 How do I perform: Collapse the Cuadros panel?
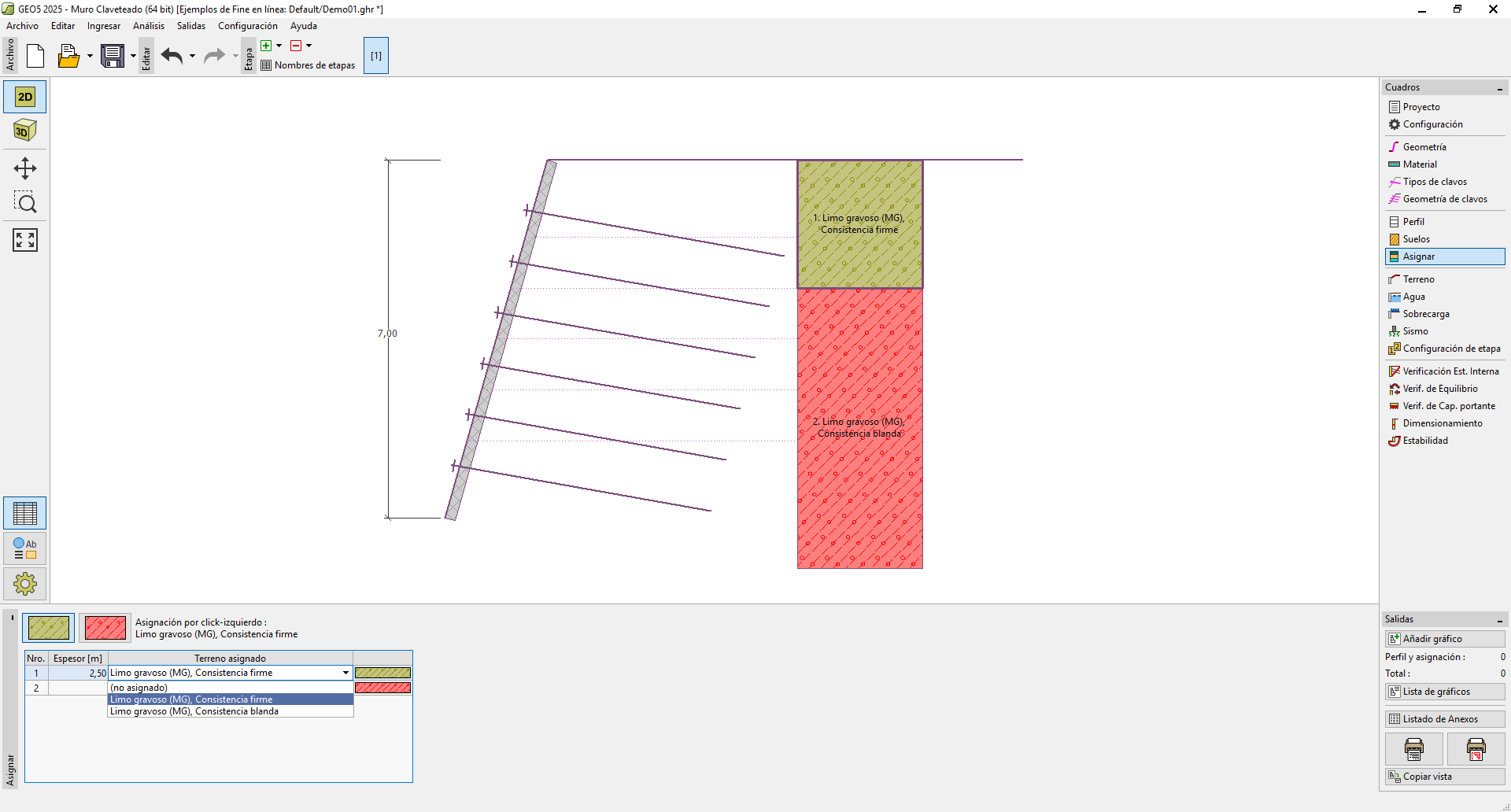point(1500,88)
